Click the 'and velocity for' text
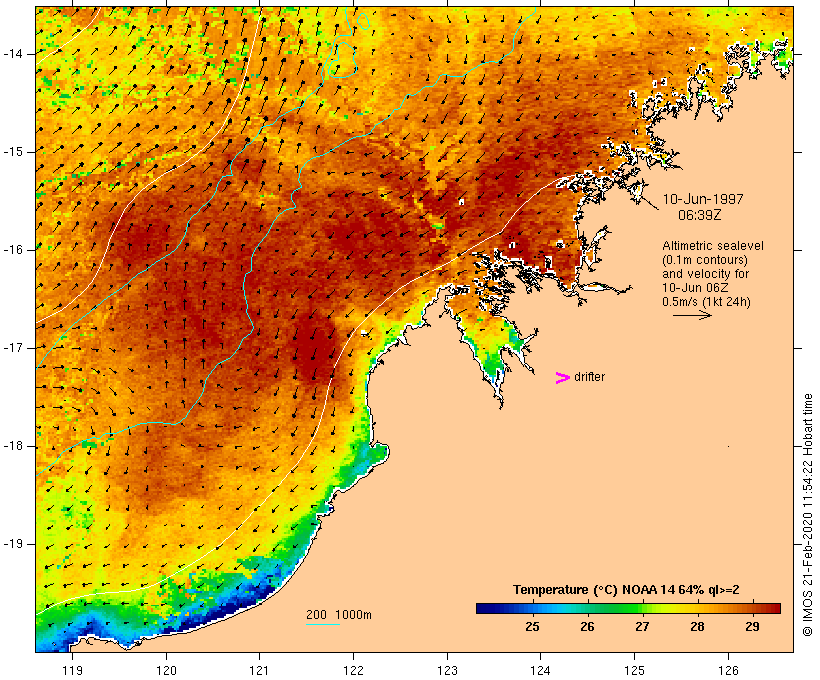 (x=705, y=274)
